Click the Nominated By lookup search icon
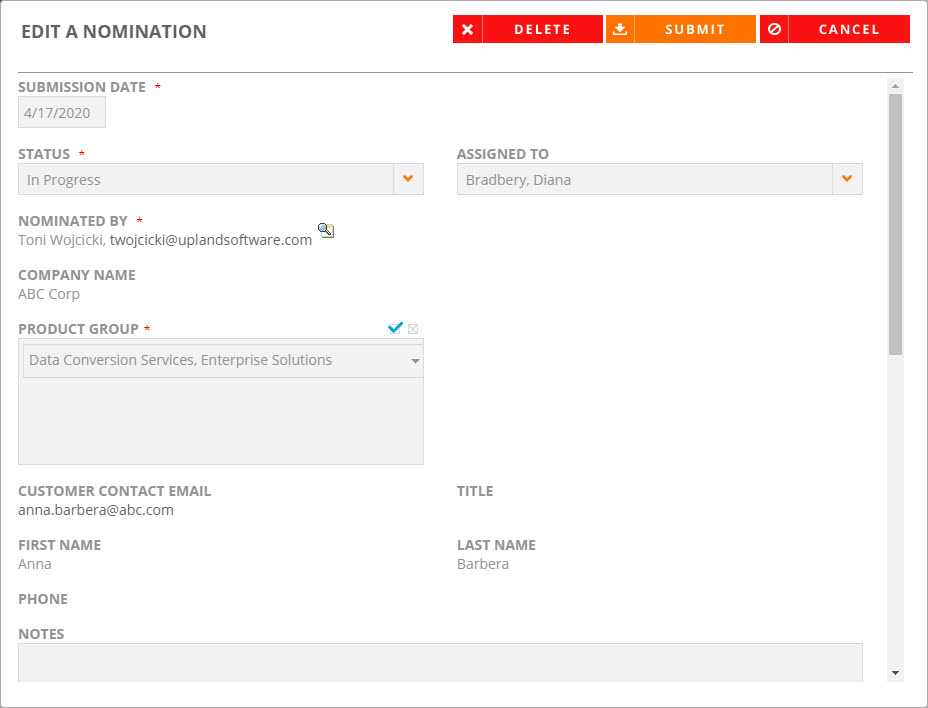Screen dimensions: 928x708 point(326,230)
